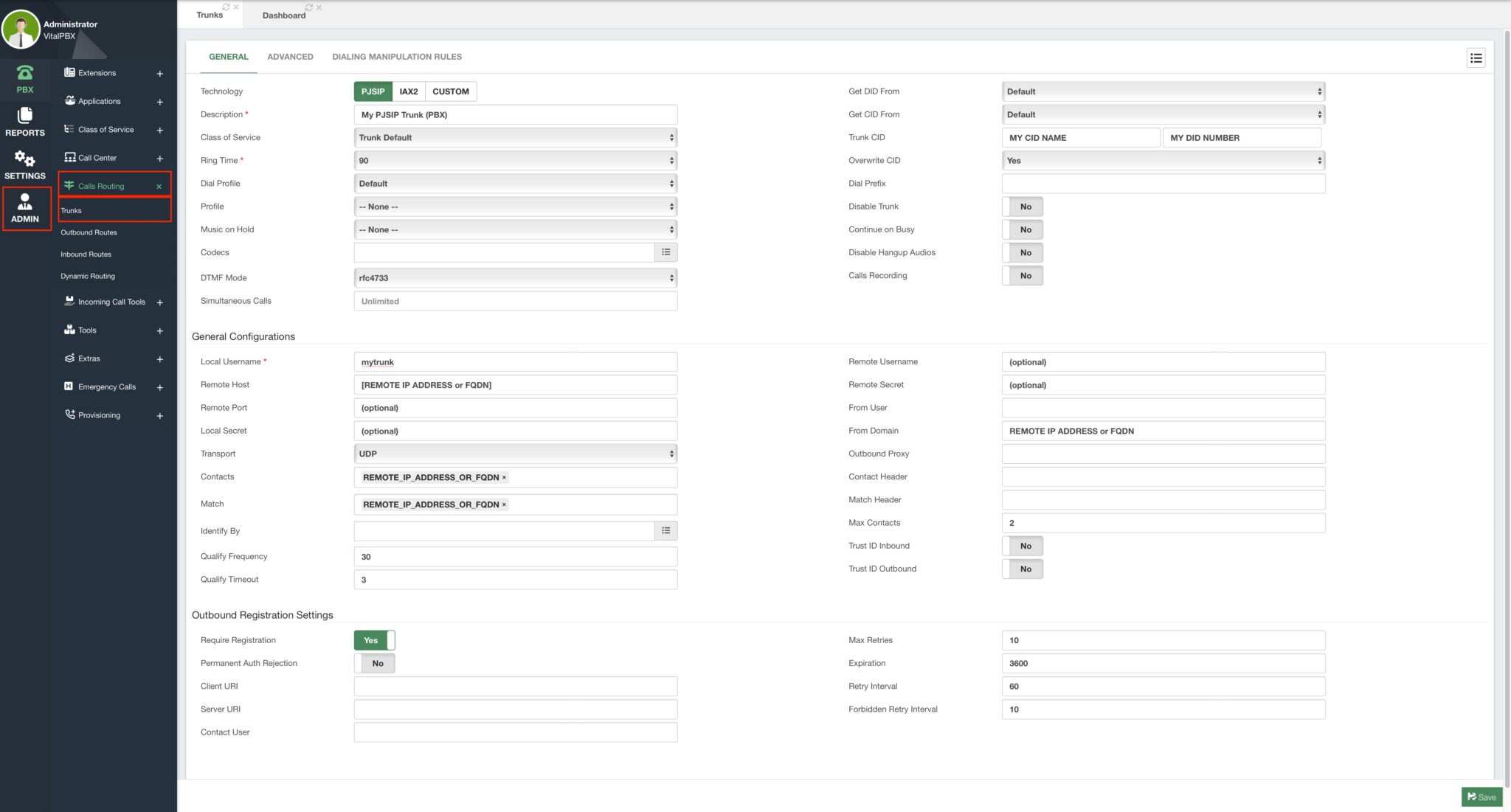Image resolution: width=1511 pixels, height=812 pixels.
Task: Open the Codecs list icon
Action: pos(665,252)
